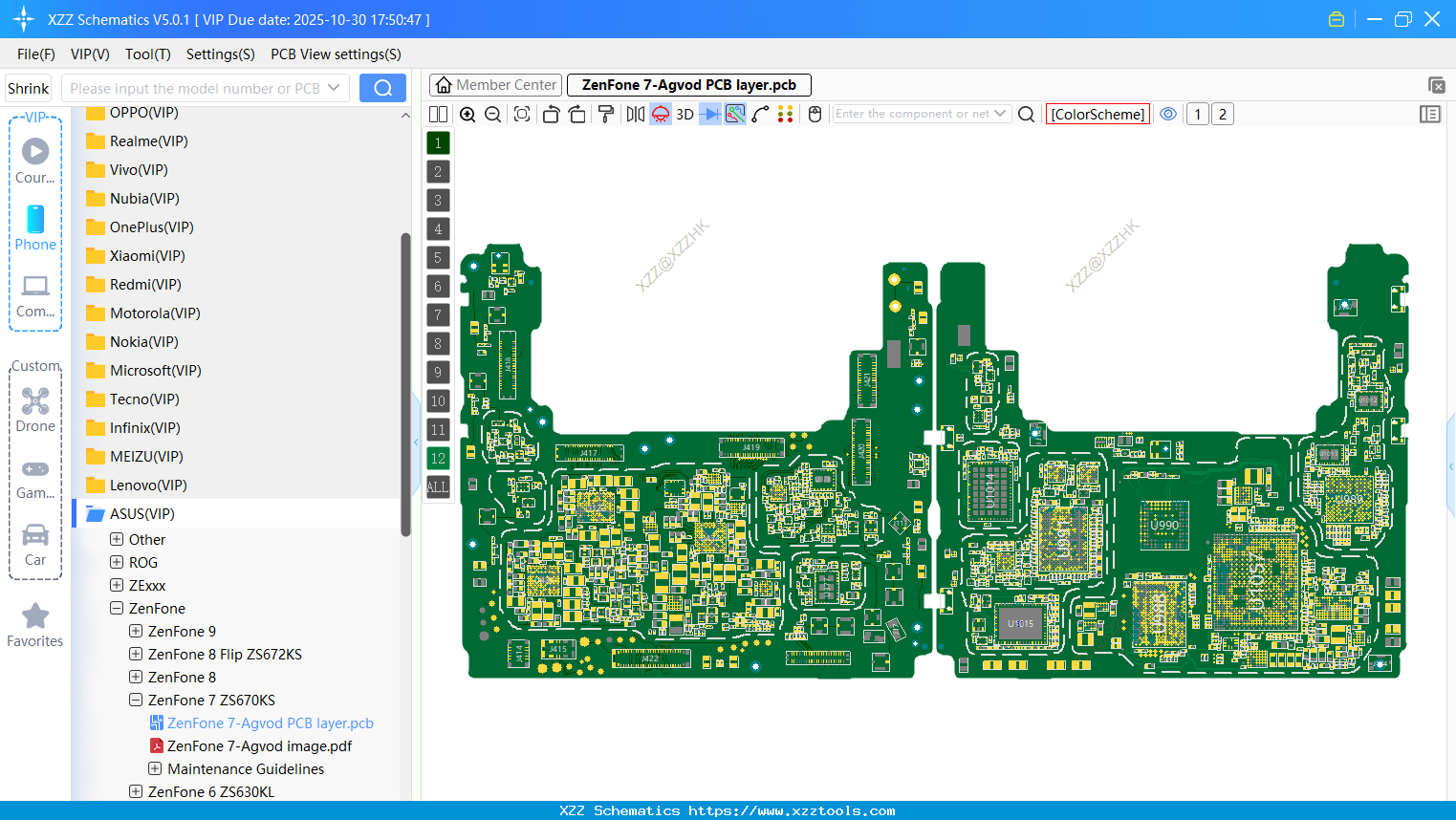1456x820 pixels.
Task: Select view button 2 in toolbar
Action: click(x=1223, y=115)
